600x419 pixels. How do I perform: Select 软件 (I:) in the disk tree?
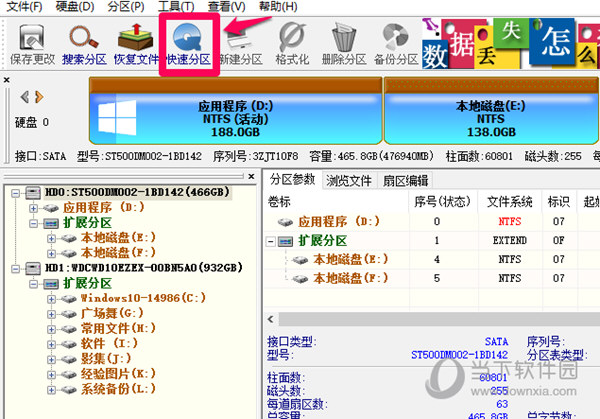coord(103,343)
